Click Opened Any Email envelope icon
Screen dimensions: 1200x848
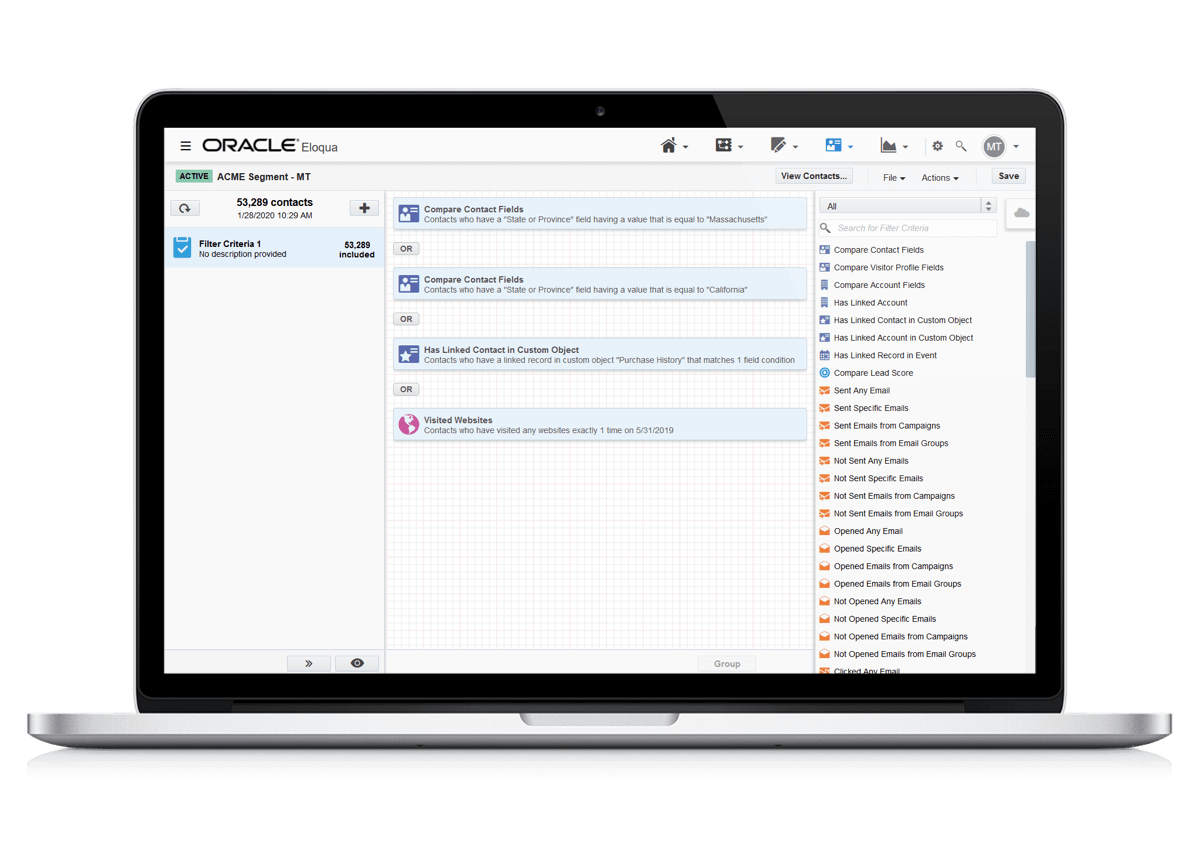click(825, 531)
